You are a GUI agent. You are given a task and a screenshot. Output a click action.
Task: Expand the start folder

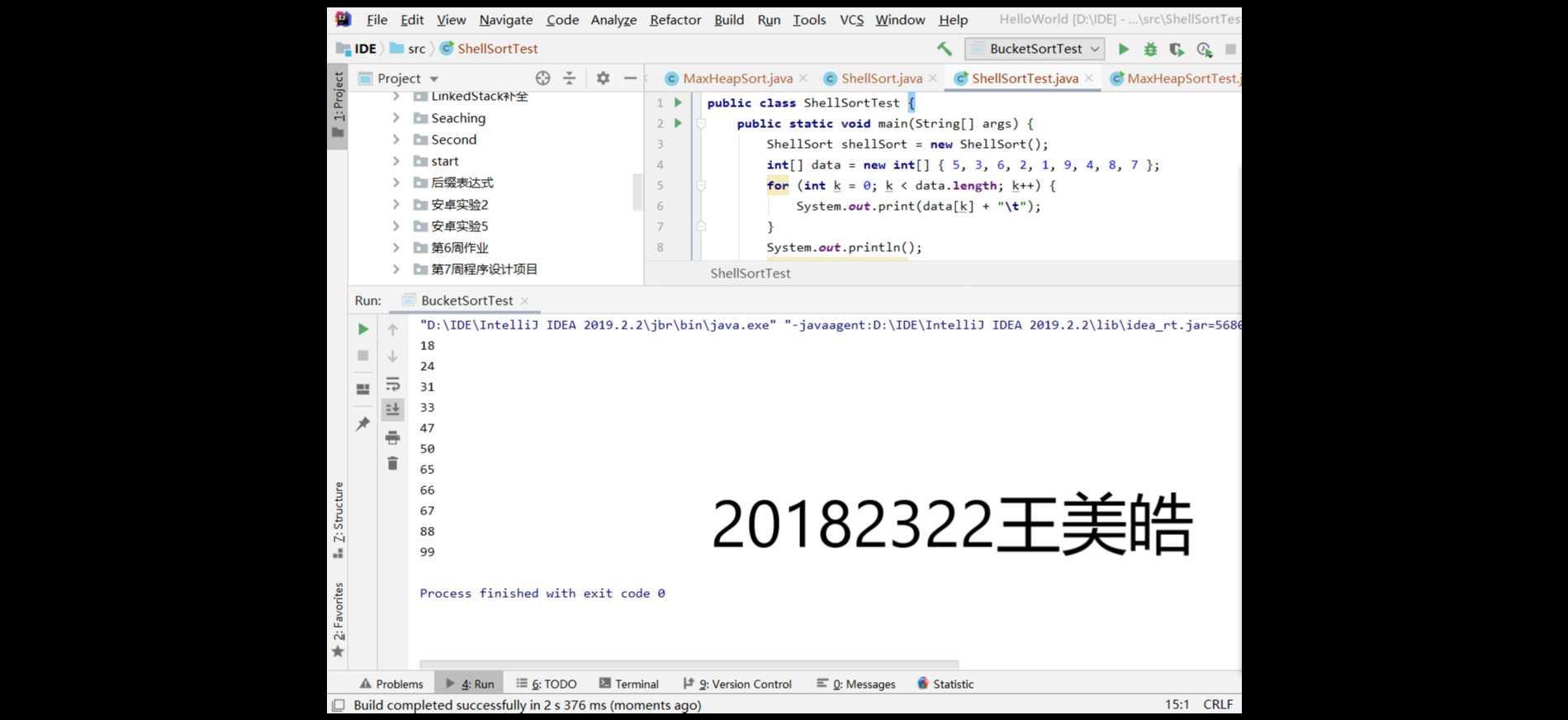[396, 161]
